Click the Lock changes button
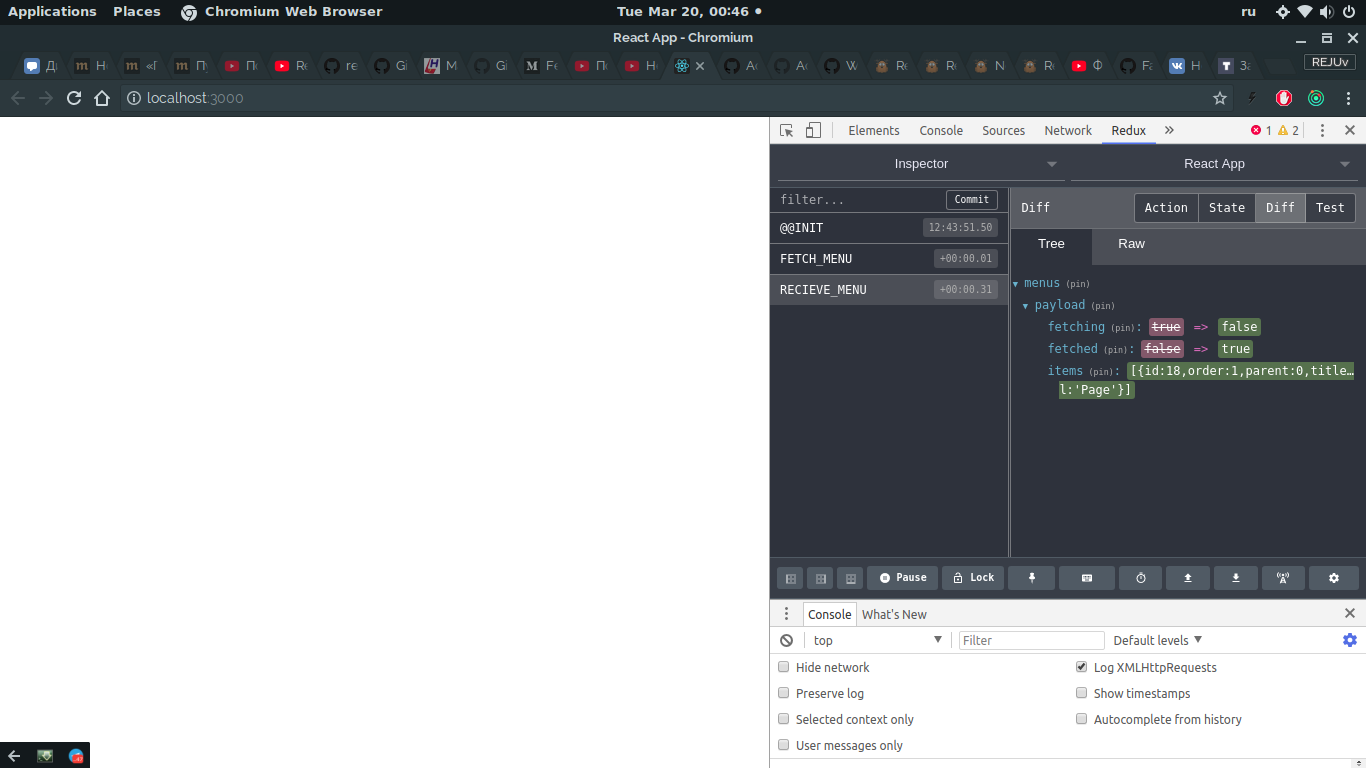The width and height of the screenshot is (1366, 768). click(x=973, y=578)
